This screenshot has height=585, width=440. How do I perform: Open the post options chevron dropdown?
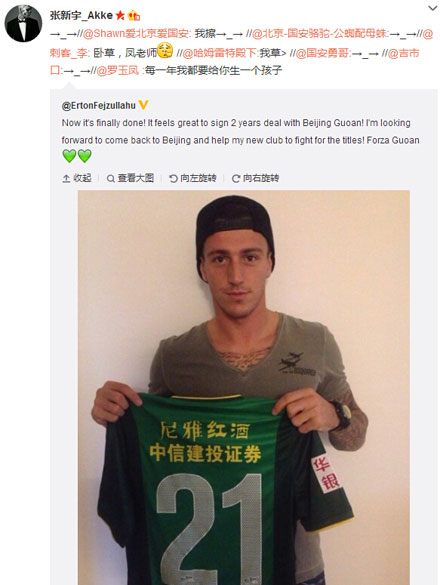(x=432, y=8)
